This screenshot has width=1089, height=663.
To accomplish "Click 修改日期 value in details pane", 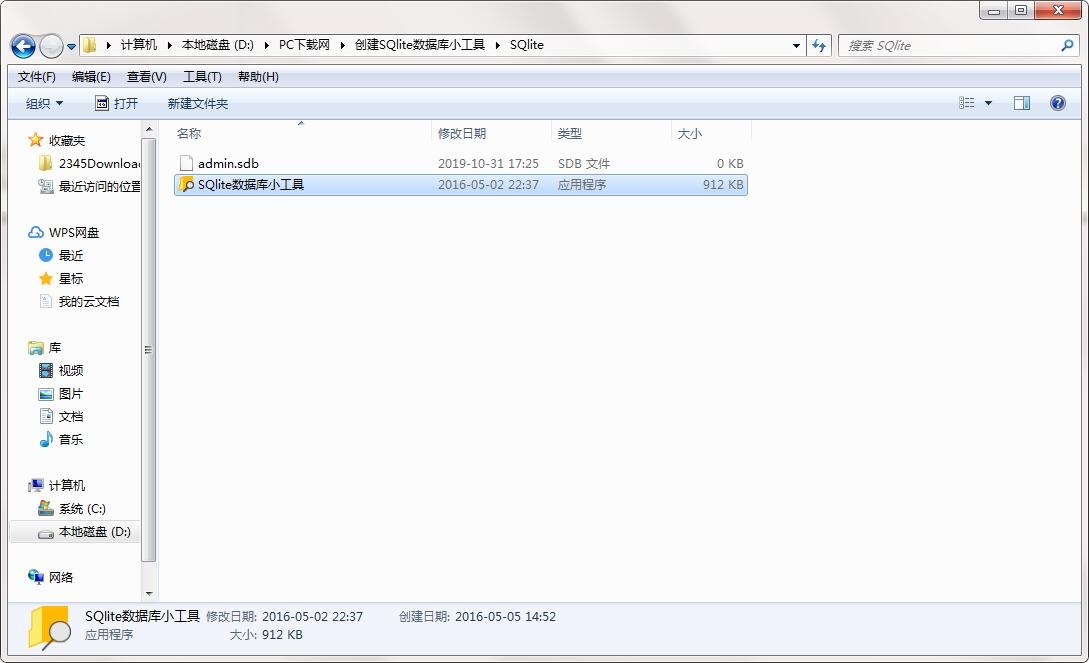I will [313, 616].
